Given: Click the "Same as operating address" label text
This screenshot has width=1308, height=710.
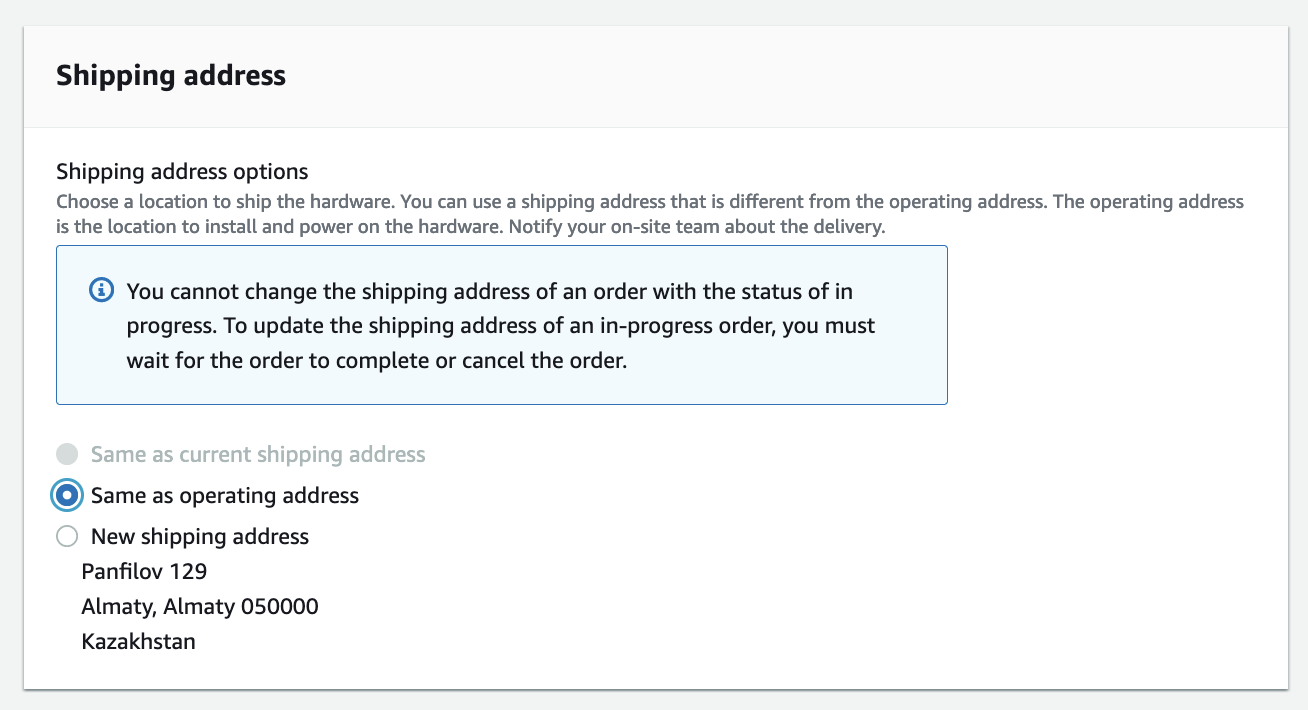Looking at the screenshot, I should click(224, 495).
